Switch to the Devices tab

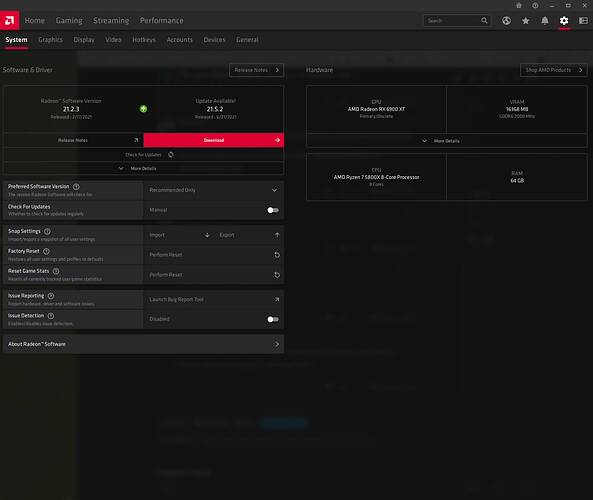(x=214, y=40)
